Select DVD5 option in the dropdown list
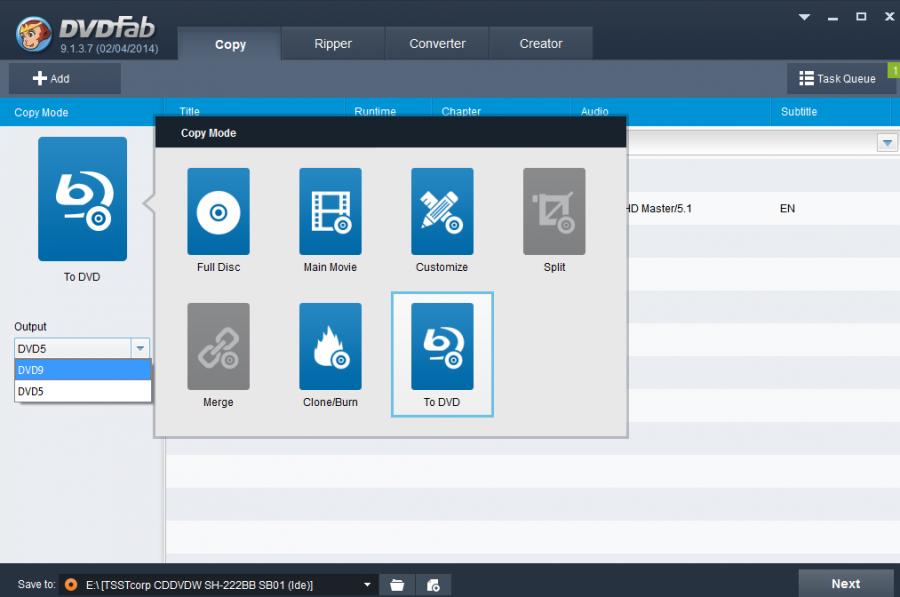Viewport: 900px width, 597px height. 82,392
